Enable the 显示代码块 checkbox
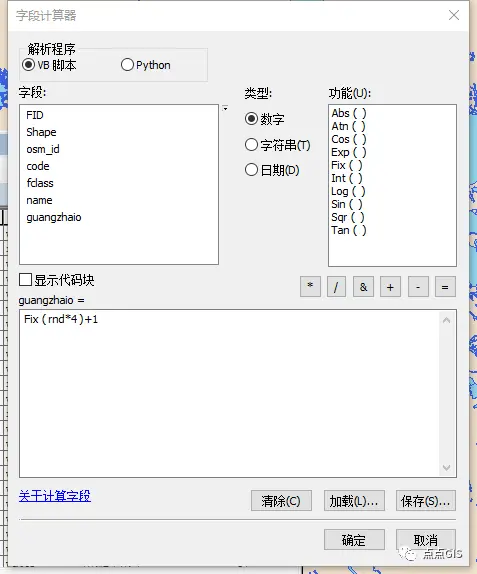The image size is (477, 574). click(x=25, y=280)
